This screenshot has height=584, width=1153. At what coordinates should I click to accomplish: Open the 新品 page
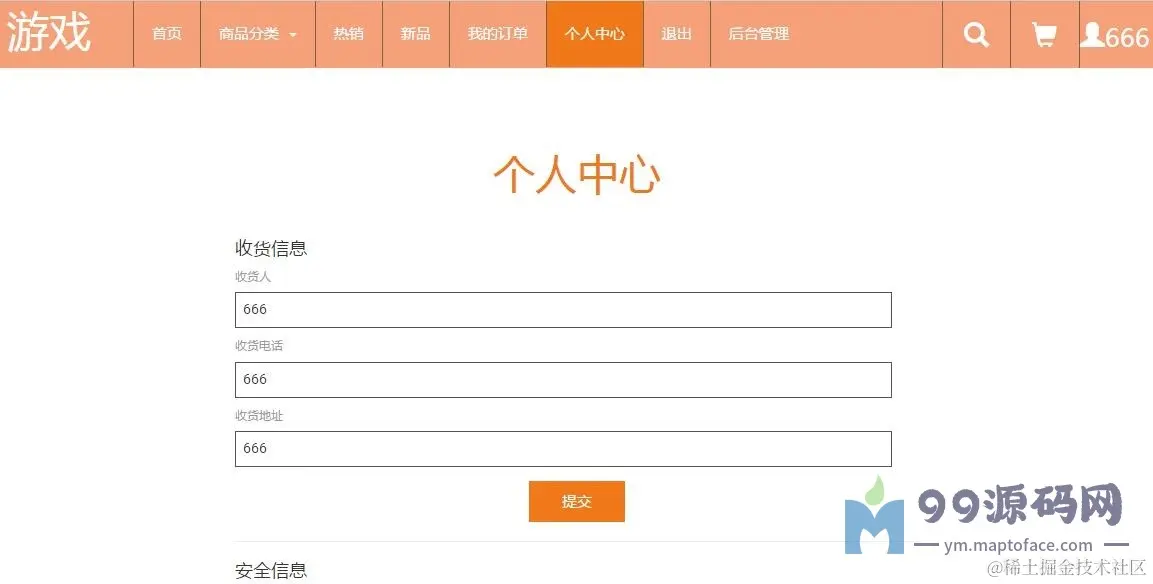click(415, 34)
